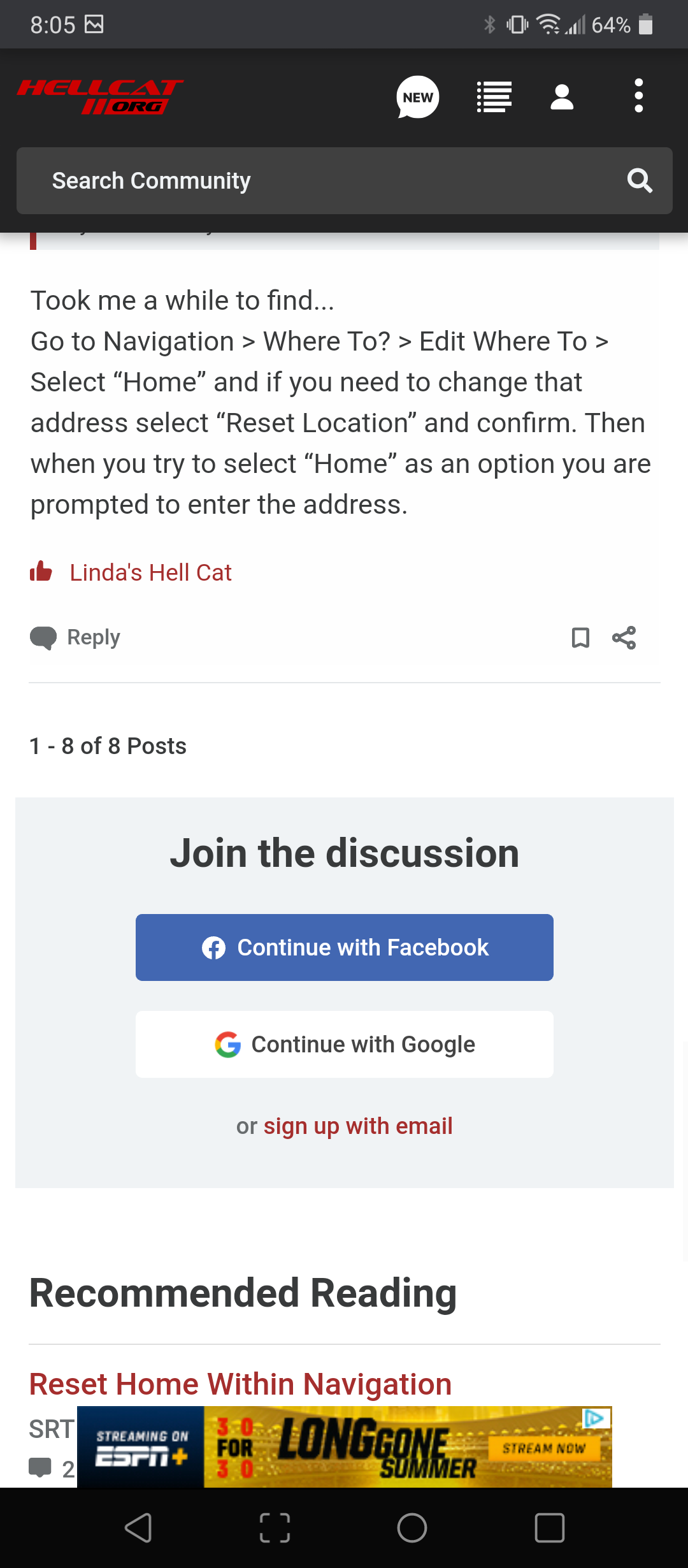Bookmark this post

point(580,637)
